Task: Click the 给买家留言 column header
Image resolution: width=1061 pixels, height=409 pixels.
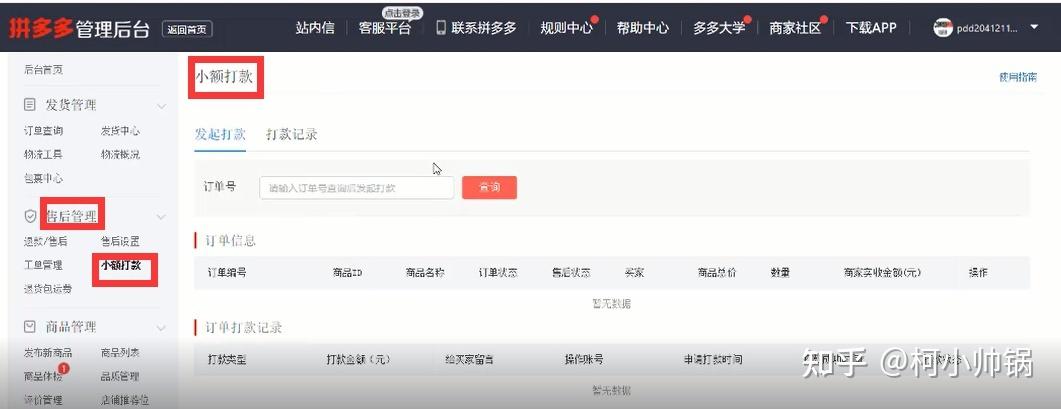Action: click(470, 360)
